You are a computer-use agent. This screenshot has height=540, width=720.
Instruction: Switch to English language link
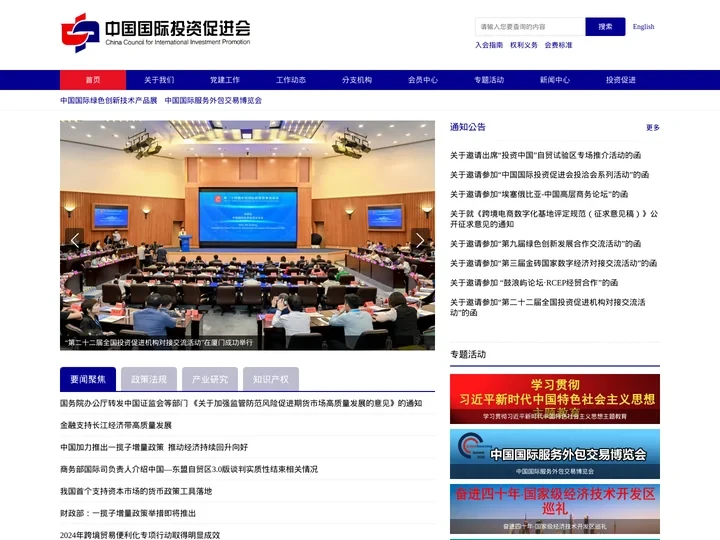click(643, 27)
